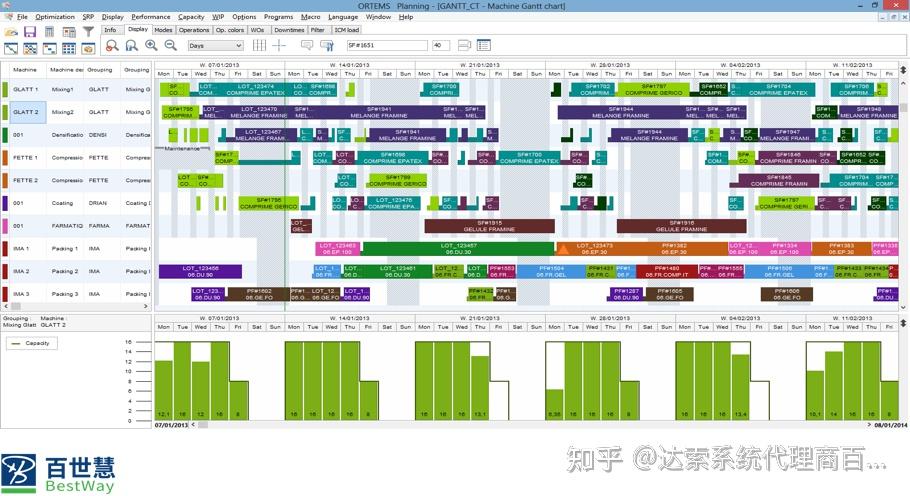
Task: Click the FETTE 1 orange color marker
Action: [x=5, y=158]
